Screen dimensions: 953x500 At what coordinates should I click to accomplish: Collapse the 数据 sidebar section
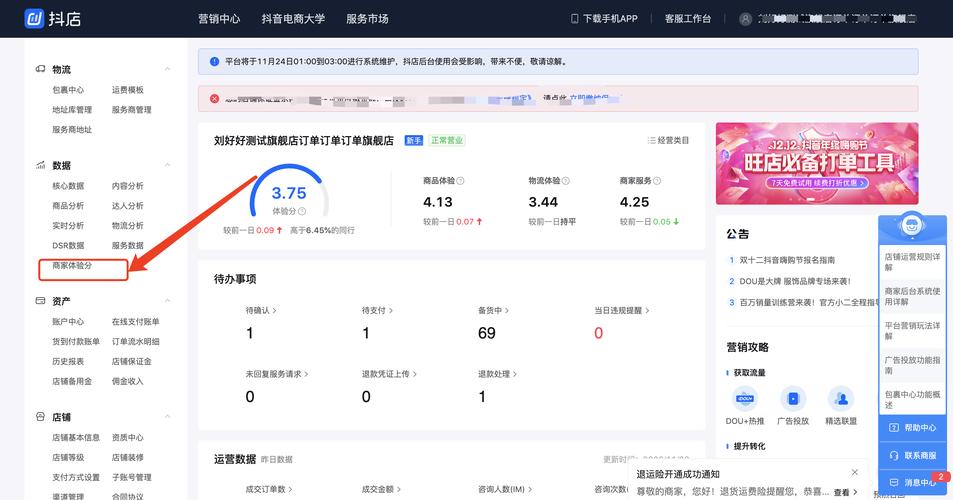167,165
